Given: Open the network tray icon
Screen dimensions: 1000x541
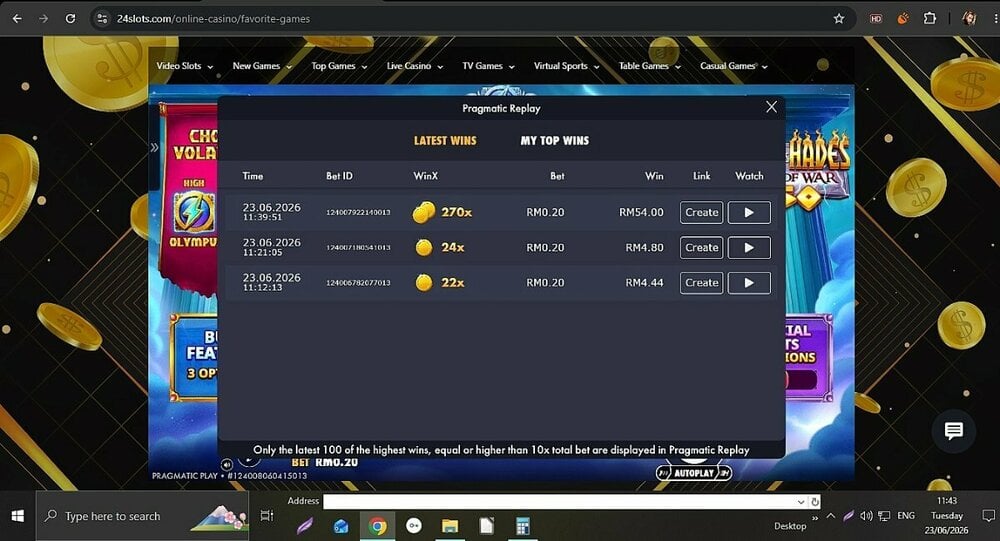Looking at the screenshot, I should [884, 515].
